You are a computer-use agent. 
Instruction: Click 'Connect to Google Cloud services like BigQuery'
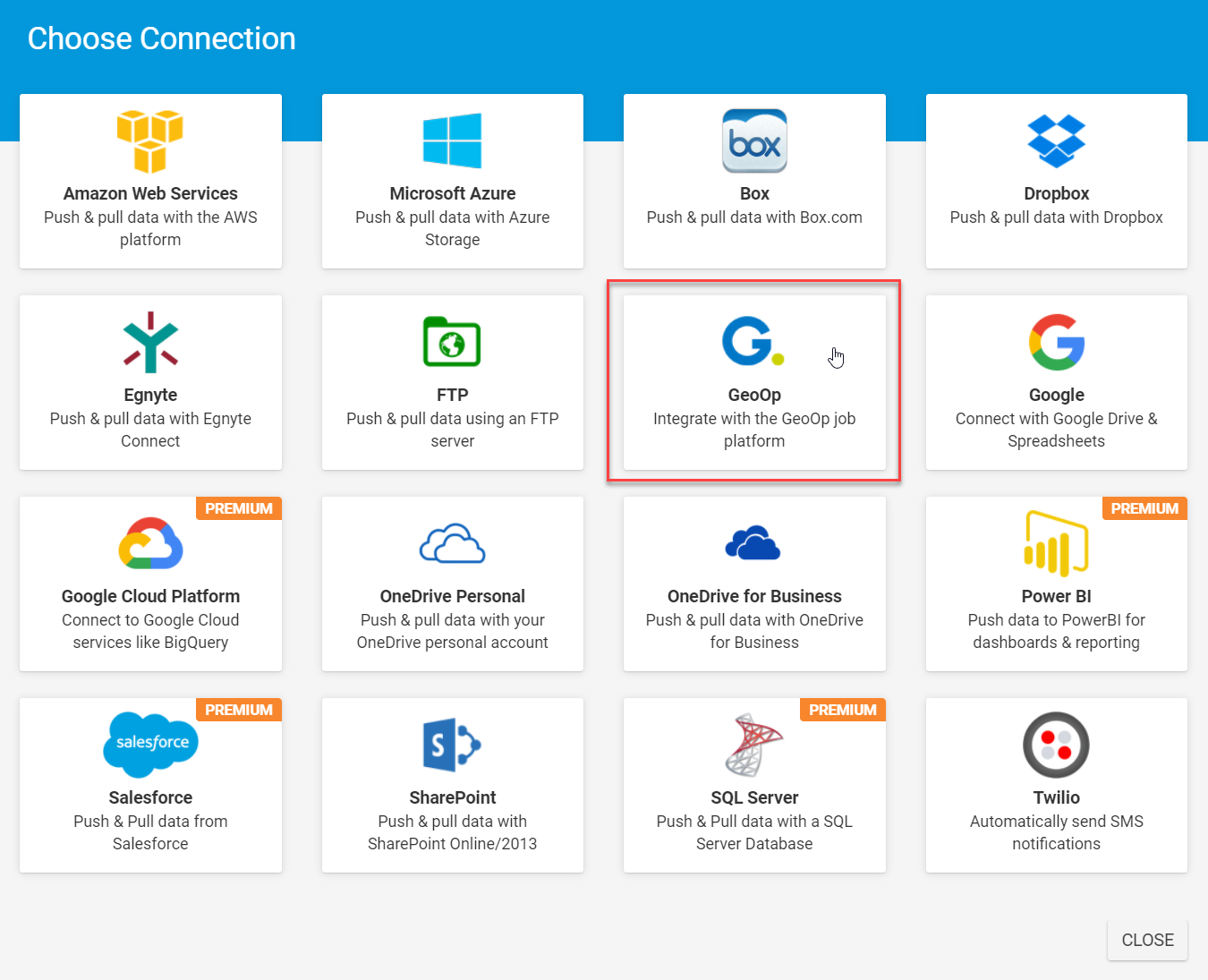[x=150, y=631]
